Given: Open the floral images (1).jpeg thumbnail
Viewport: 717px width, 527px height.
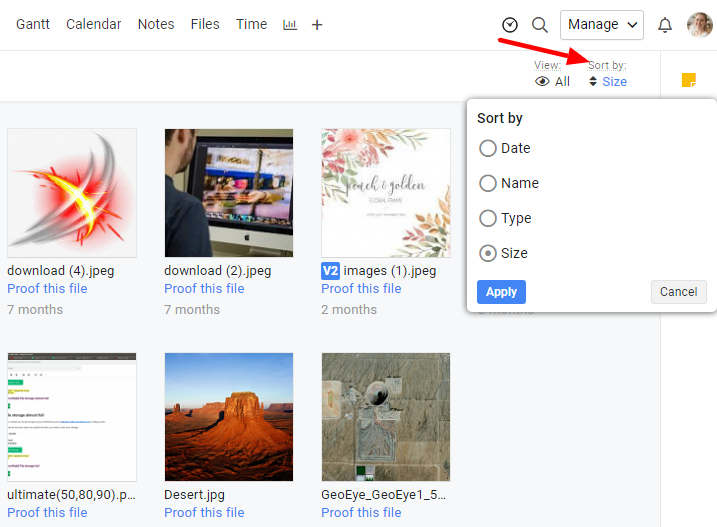Looking at the screenshot, I should pyautogui.click(x=386, y=193).
